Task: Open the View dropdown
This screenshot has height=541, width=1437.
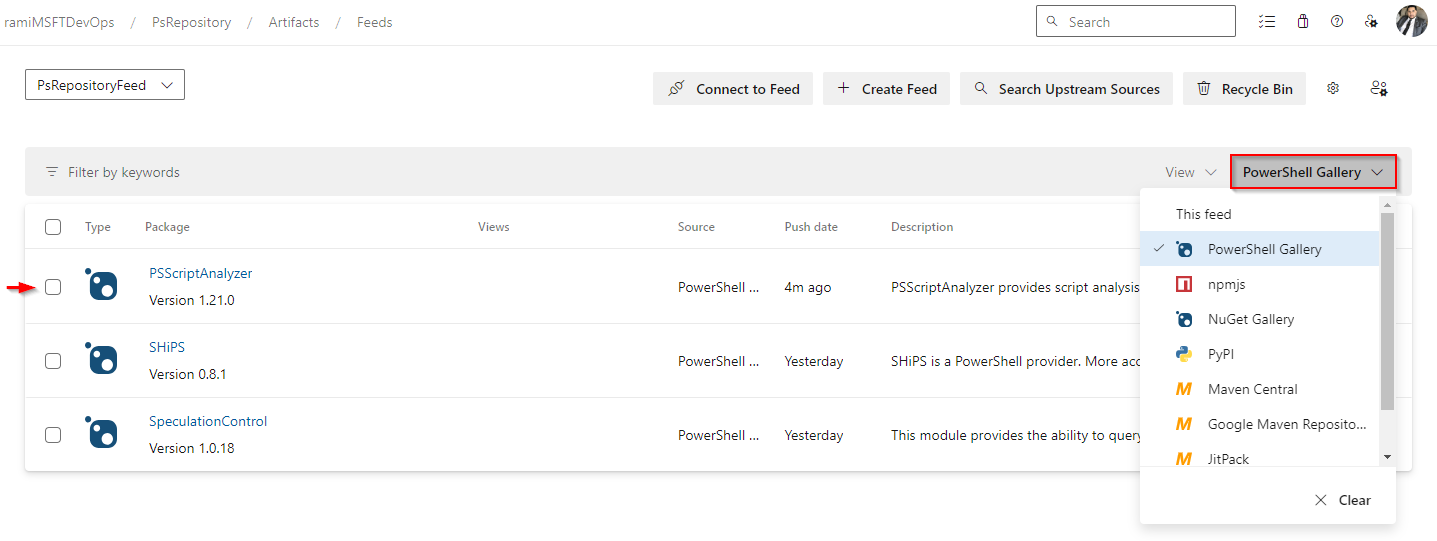Action: (1190, 172)
